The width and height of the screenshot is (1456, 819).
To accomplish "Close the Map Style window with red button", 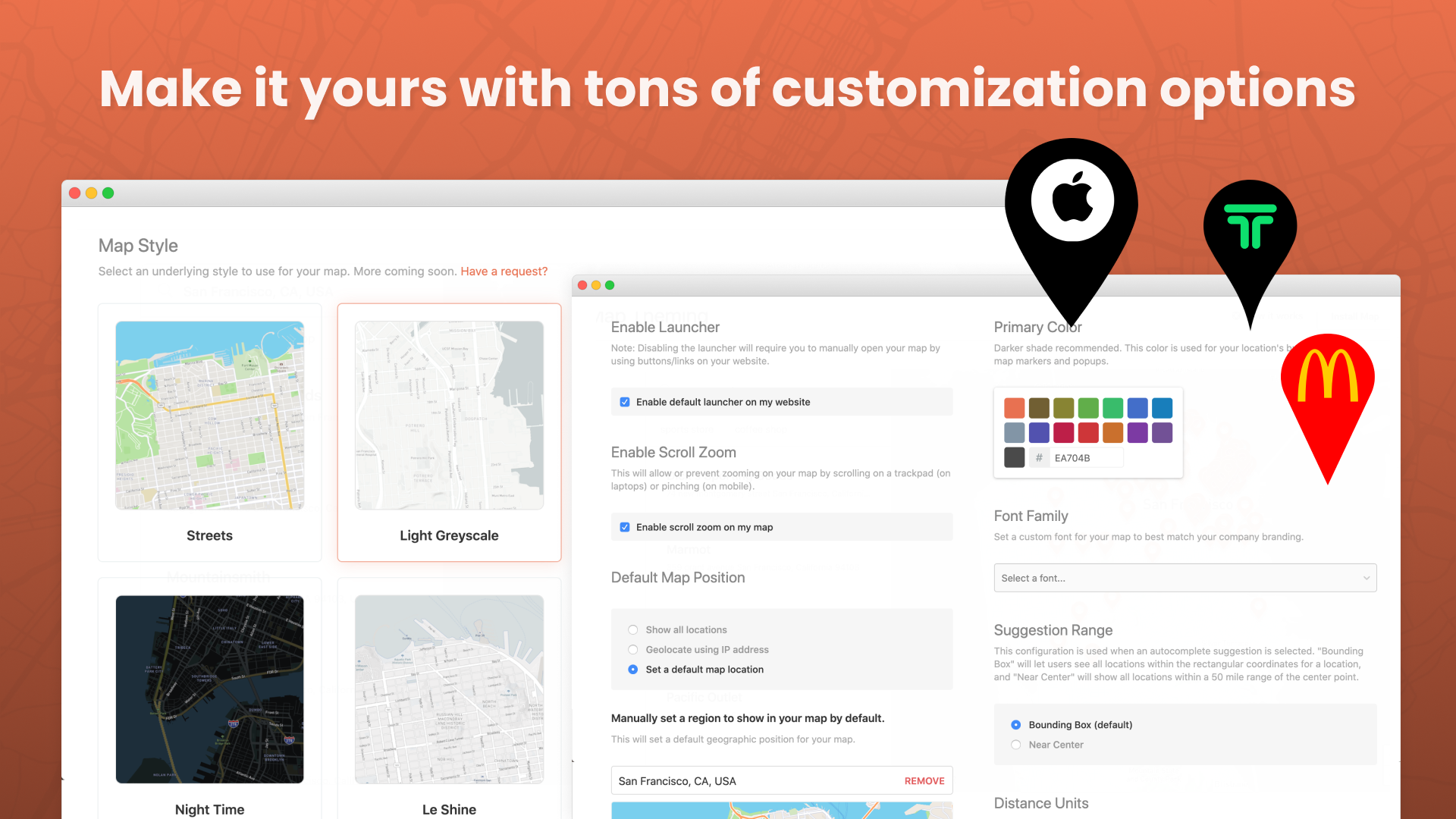I will click(74, 193).
